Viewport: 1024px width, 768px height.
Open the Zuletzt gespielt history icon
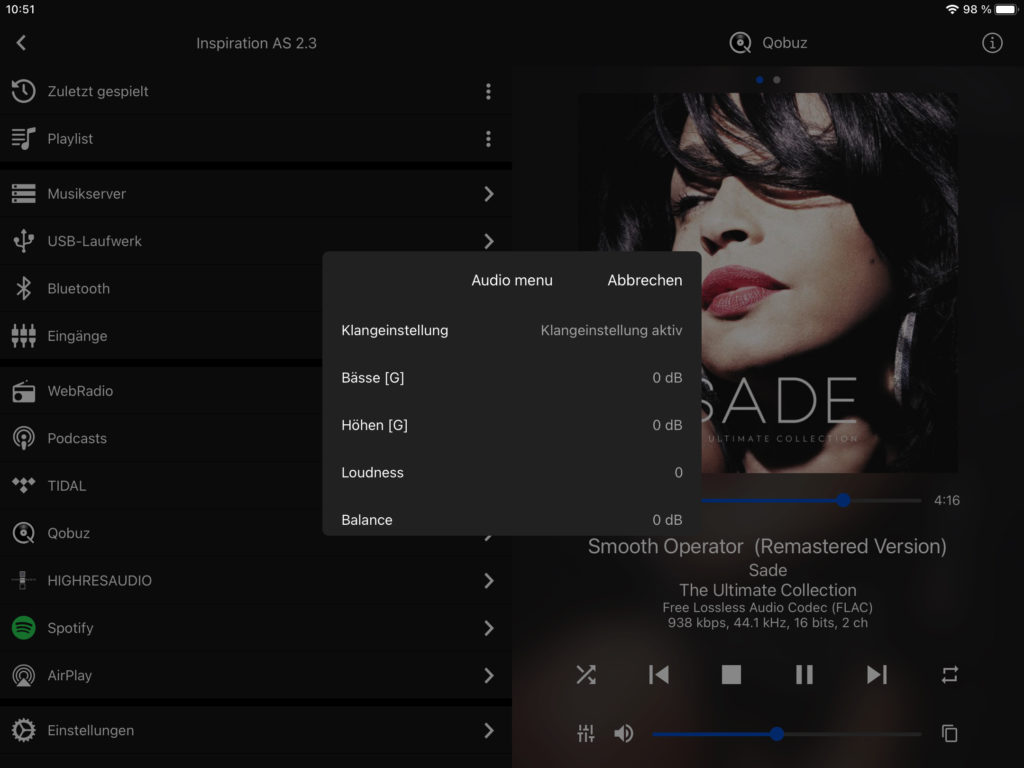pos(24,91)
